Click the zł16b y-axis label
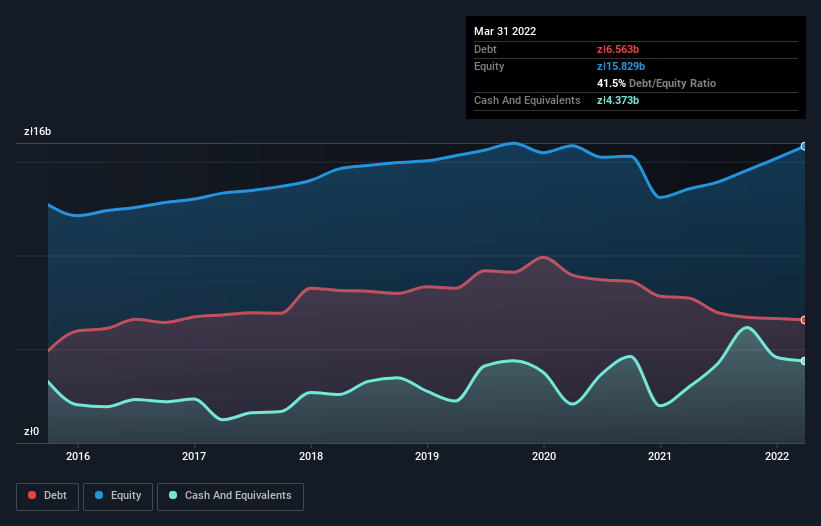 (x=38, y=131)
